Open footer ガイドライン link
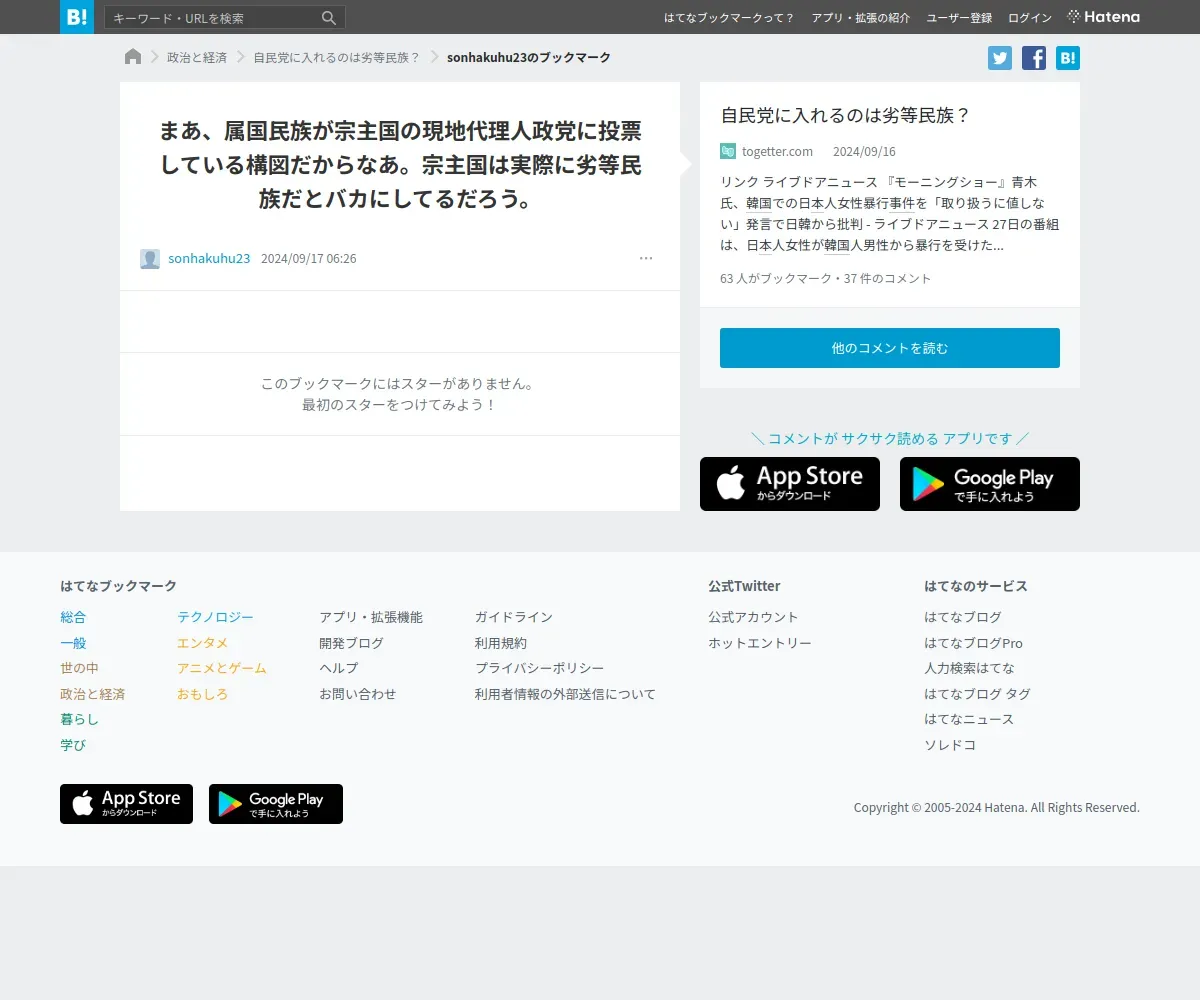The width and height of the screenshot is (1200, 1000). point(514,617)
